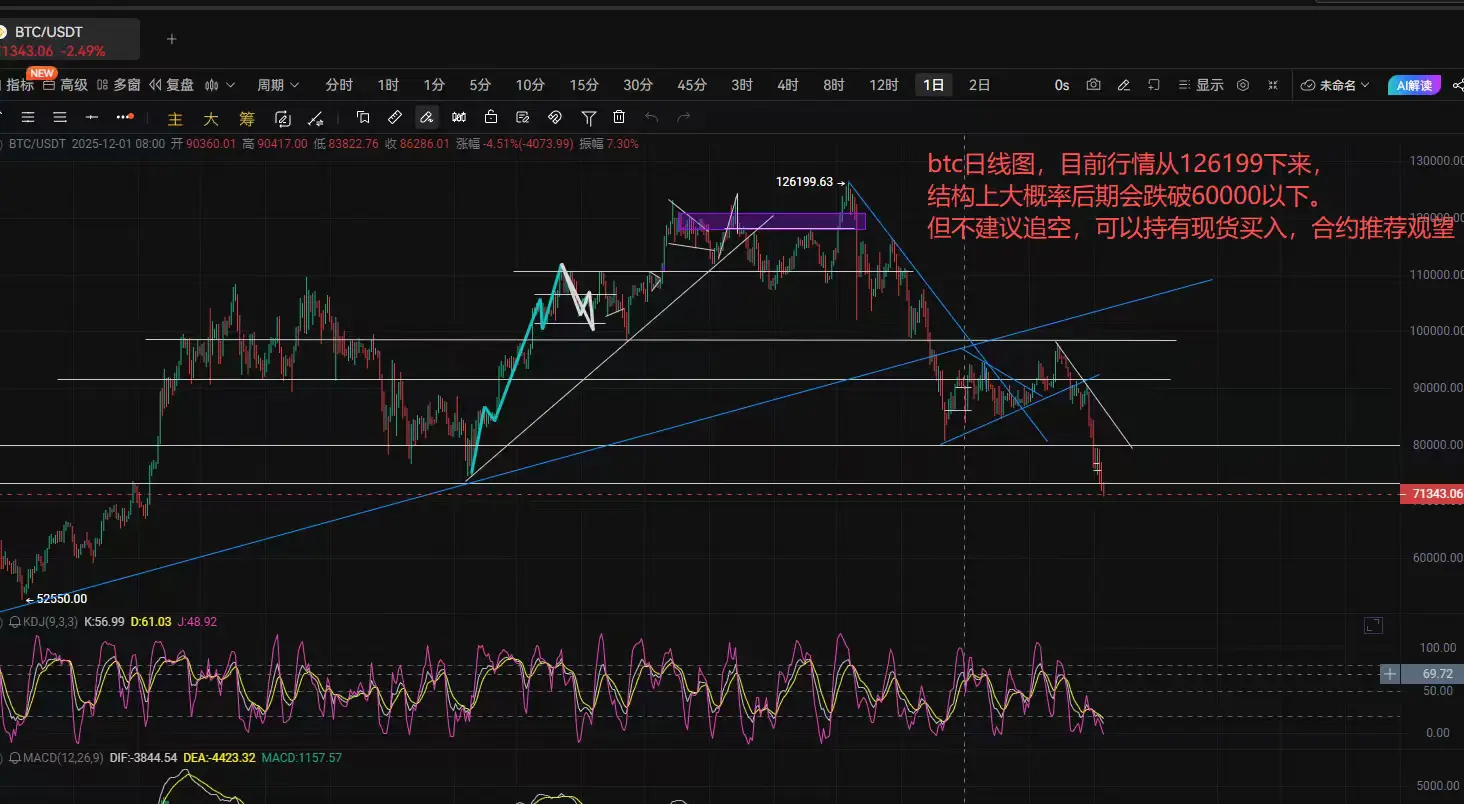Viewport: 1464px width, 804px height.
Task: Select the horizontal line drawing tool
Action: [92, 117]
